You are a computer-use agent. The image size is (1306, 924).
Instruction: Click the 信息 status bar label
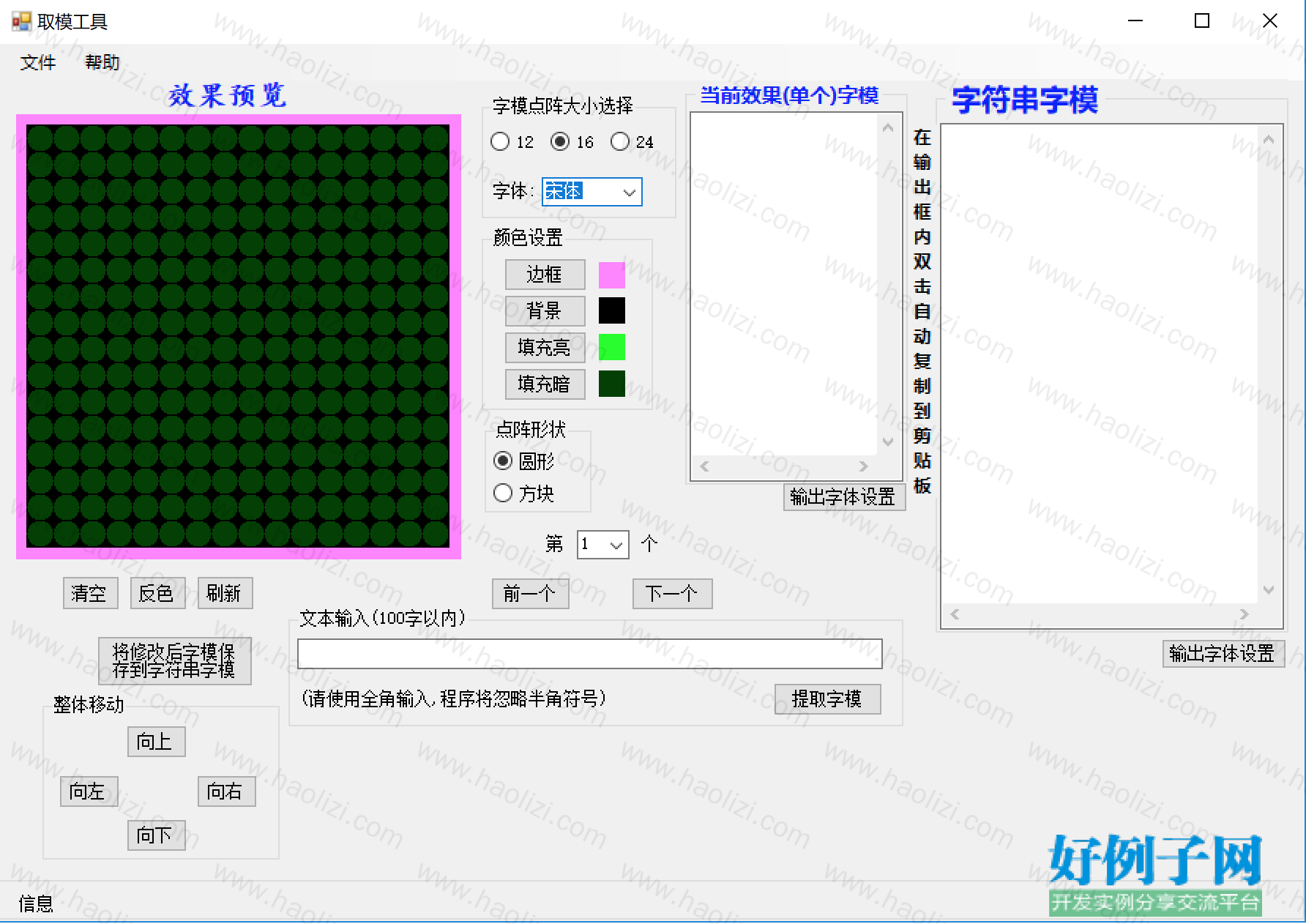tap(36, 903)
